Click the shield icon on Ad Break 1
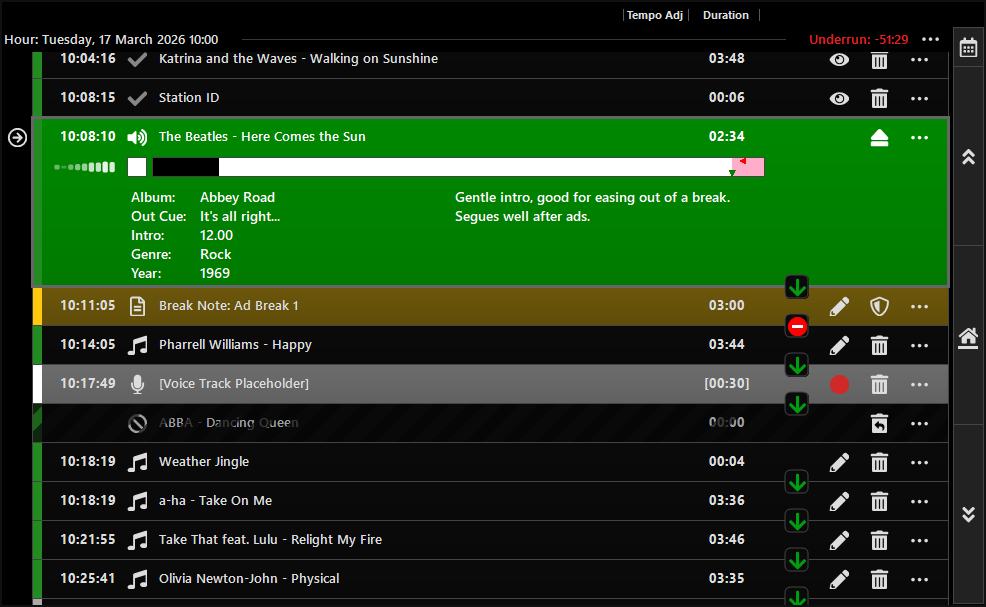Image resolution: width=986 pixels, height=607 pixels. point(879,306)
